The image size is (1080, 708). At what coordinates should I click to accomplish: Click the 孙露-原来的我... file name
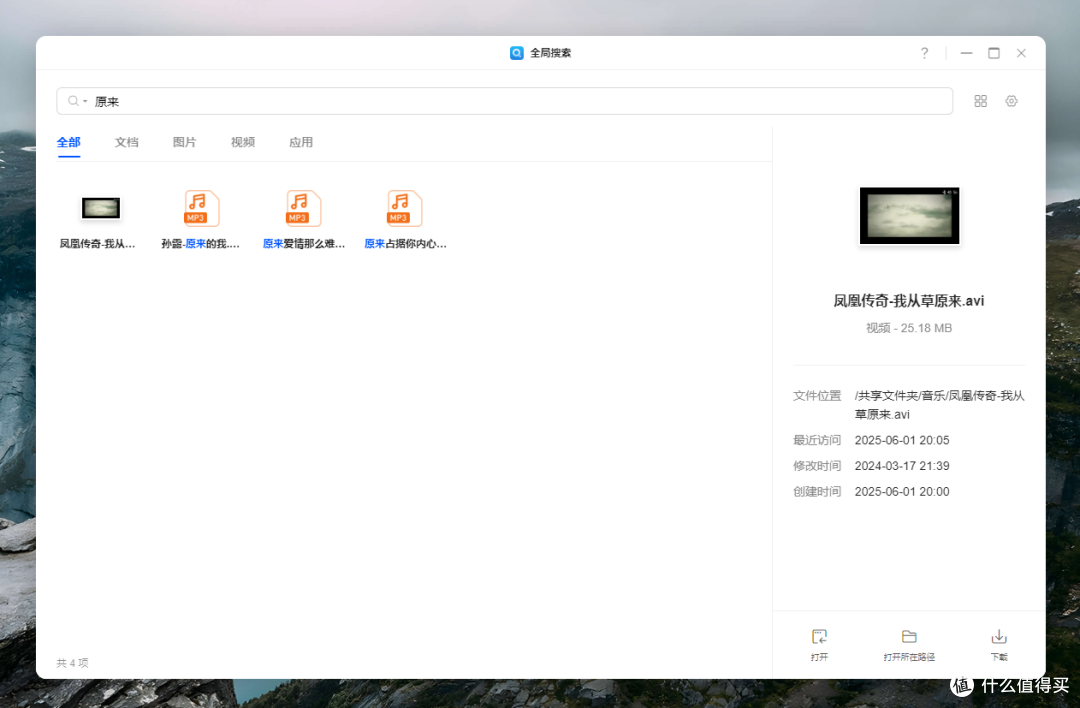pyautogui.click(x=200, y=244)
